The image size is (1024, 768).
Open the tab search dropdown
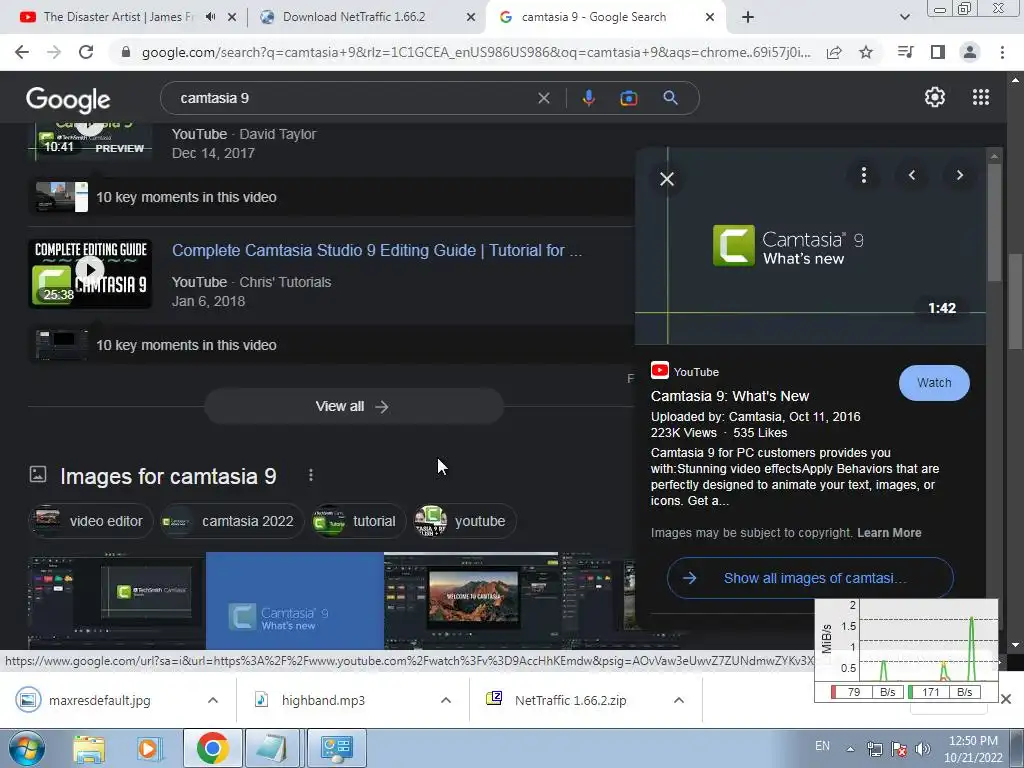point(904,17)
